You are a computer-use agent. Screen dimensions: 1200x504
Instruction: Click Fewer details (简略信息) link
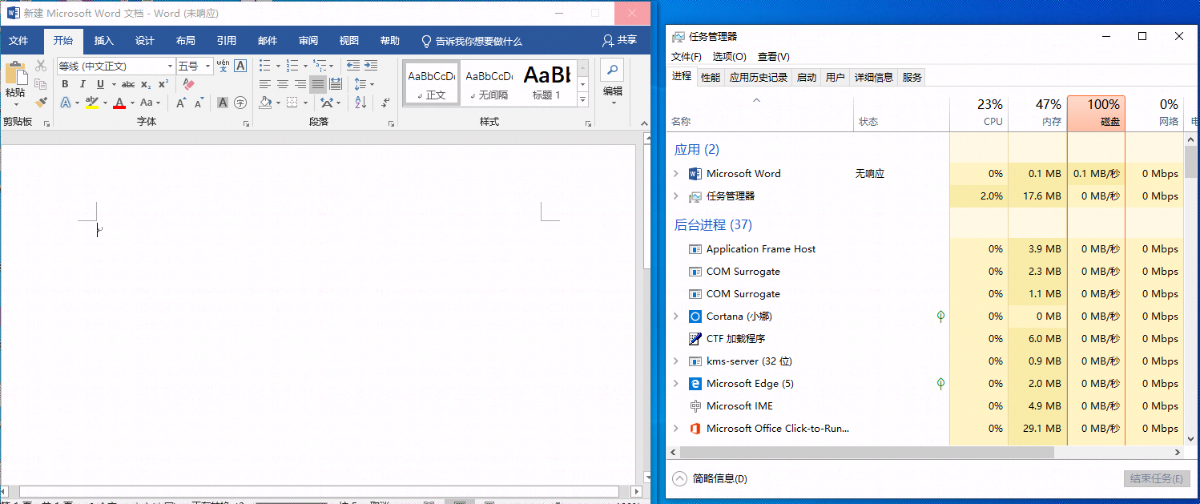coord(710,479)
